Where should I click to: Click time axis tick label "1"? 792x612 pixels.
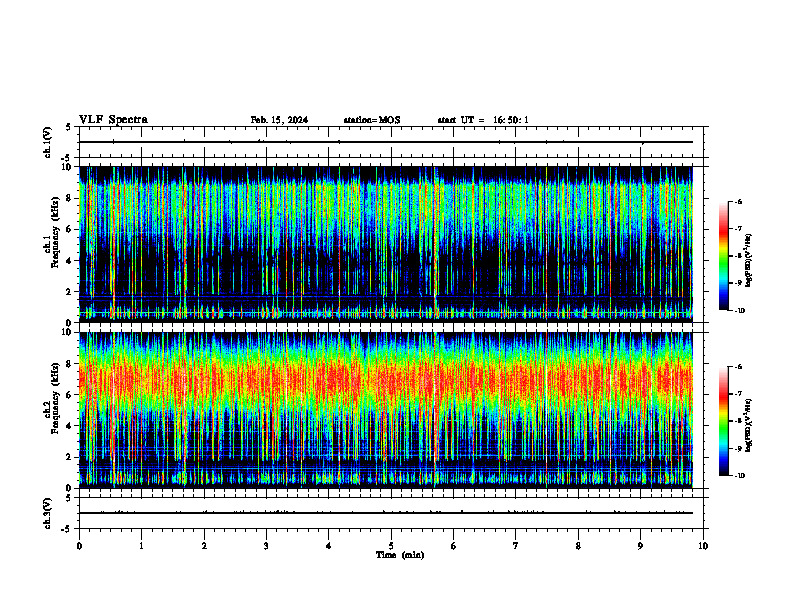(141, 546)
